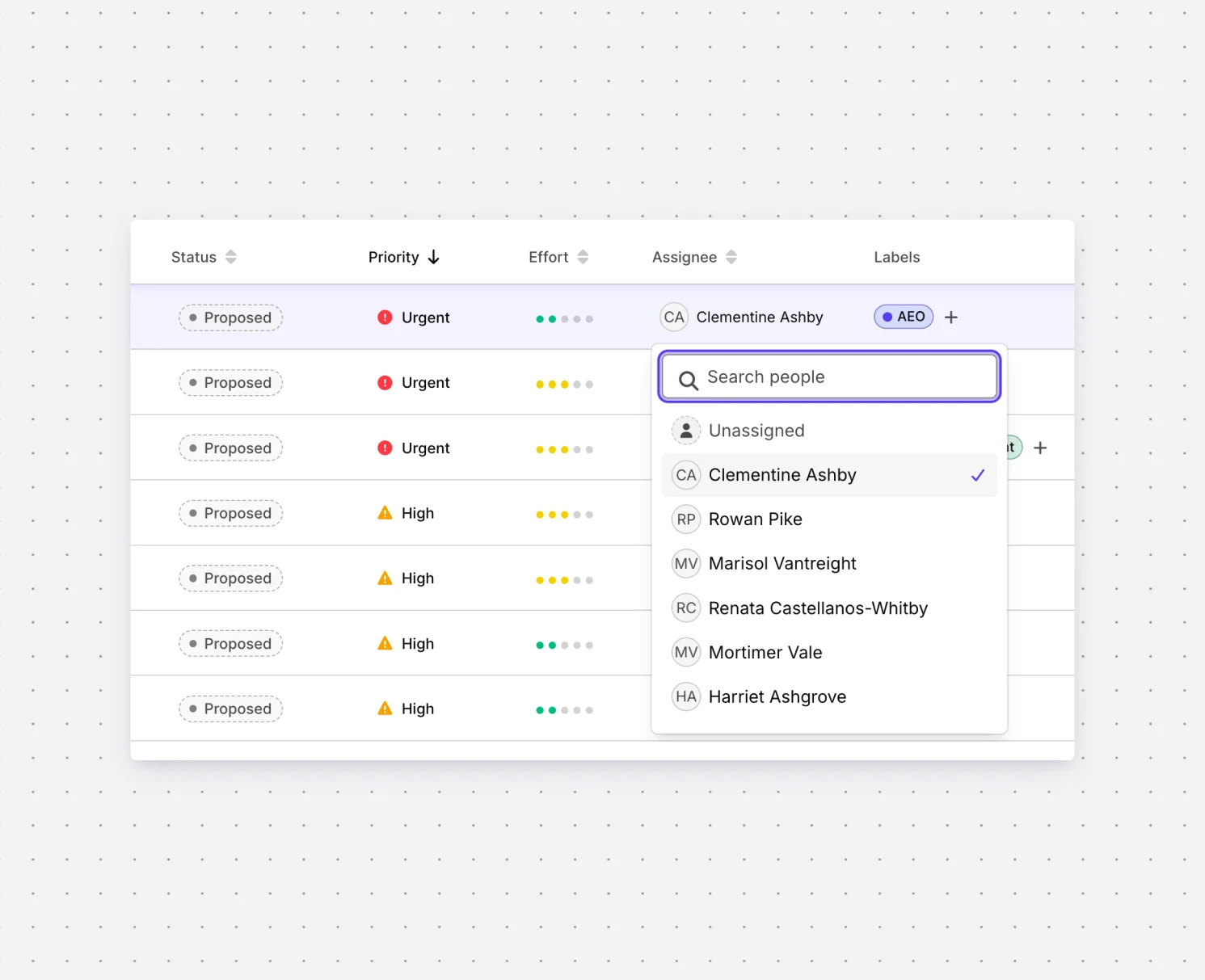Viewport: 1205px width, 980px height.
Task: Click the Search people input field
Action: (x=830, y=376)
